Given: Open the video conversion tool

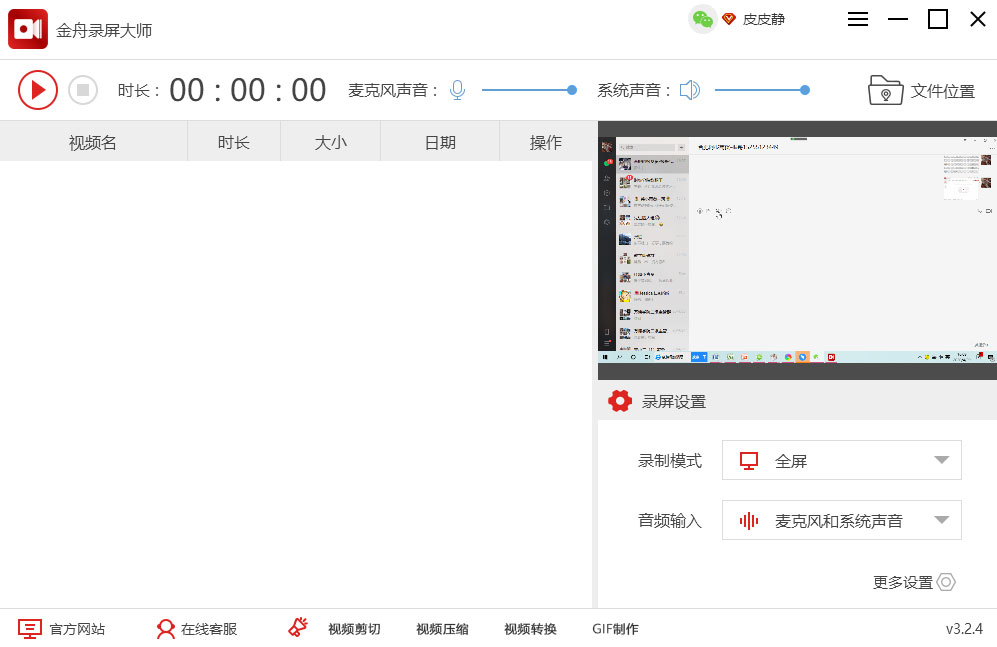Looking at the screenshot, I should click(530, 629).
